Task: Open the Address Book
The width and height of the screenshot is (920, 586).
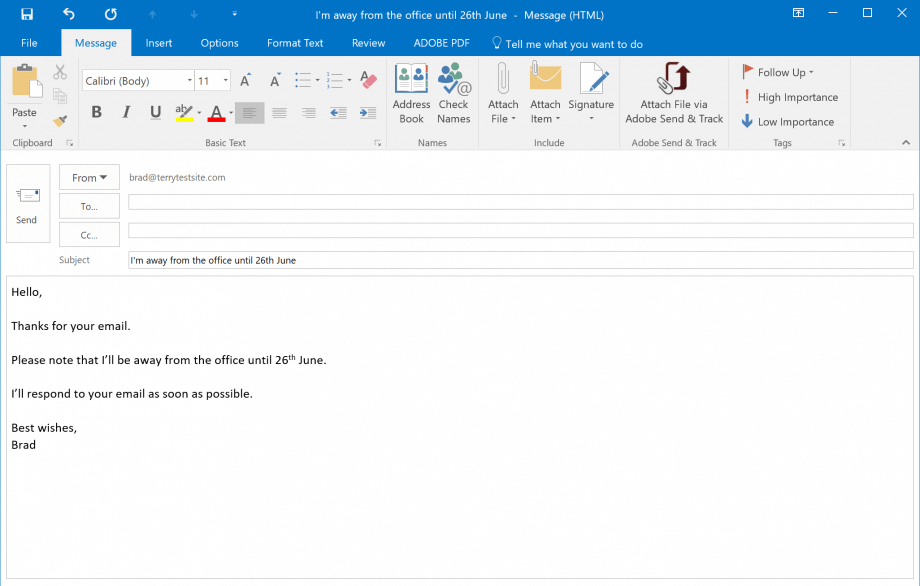Action: coord(411,93)
